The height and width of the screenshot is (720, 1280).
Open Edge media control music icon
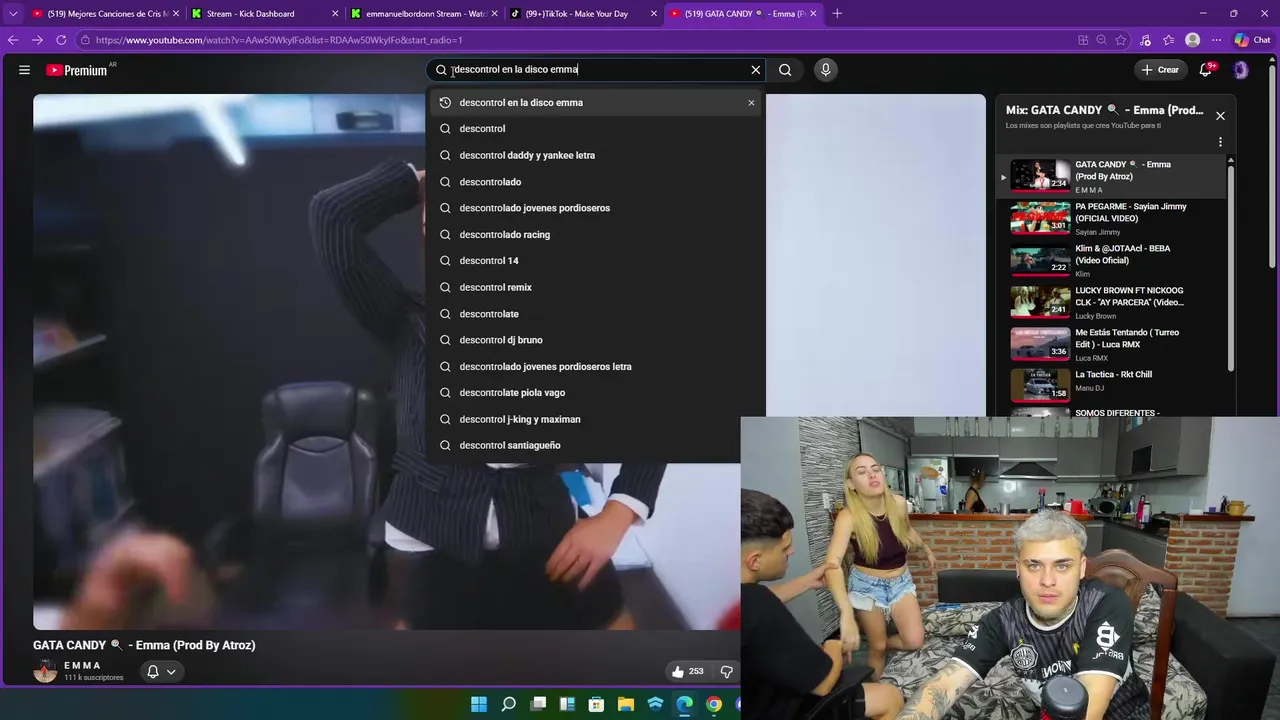[1145, 40]
